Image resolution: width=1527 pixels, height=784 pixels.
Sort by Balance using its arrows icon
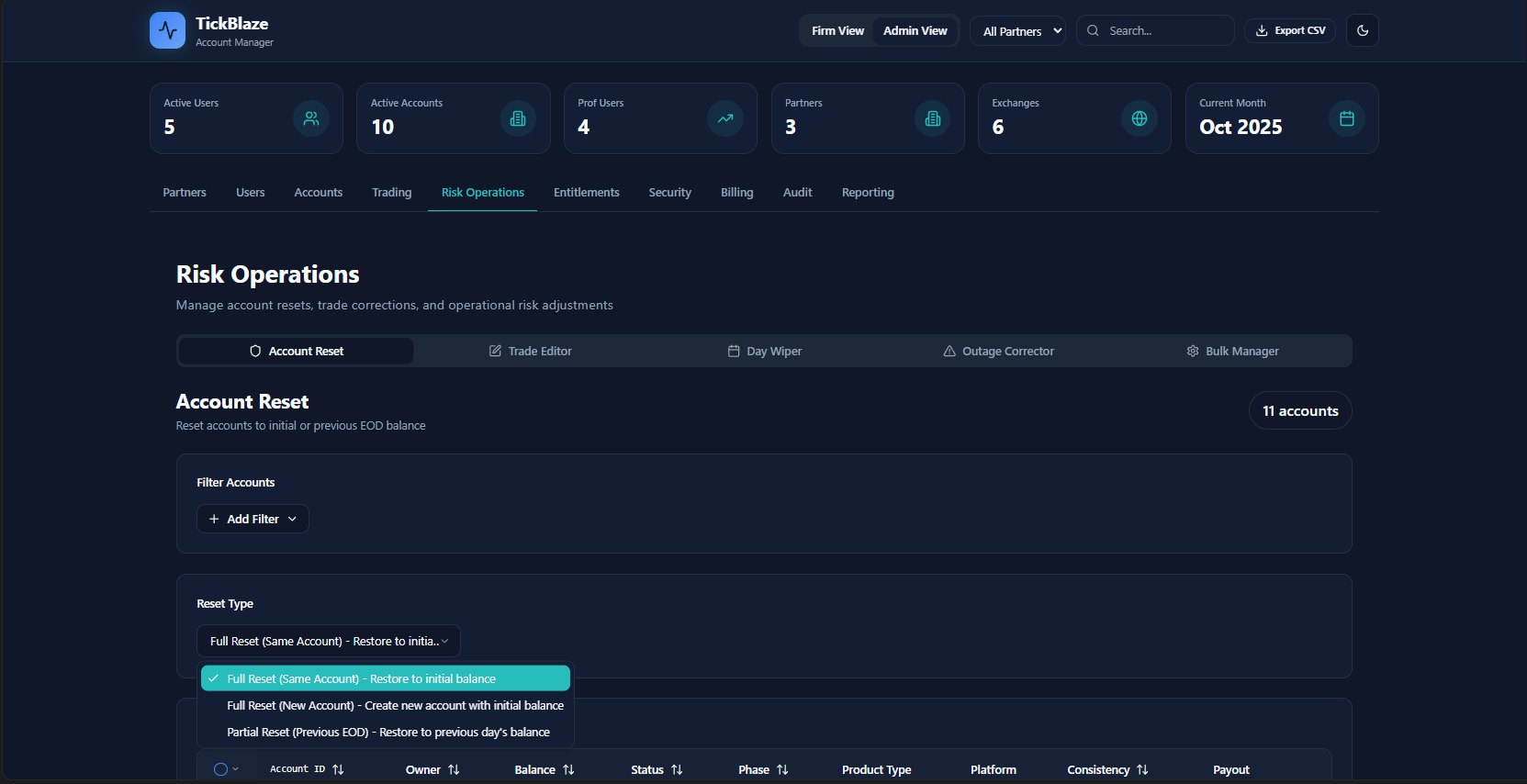click(568, 769)
